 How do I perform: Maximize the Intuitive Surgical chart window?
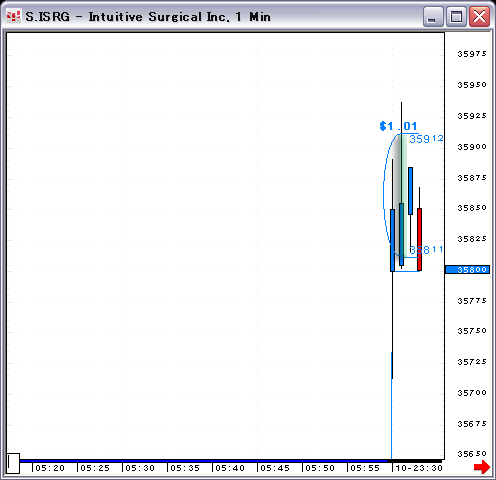tap(456, 16)
